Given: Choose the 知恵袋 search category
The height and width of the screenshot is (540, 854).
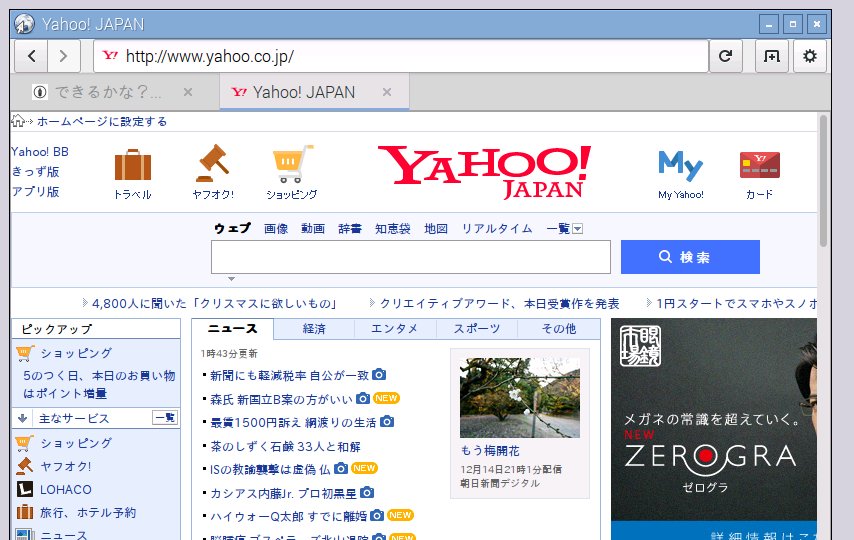Looking at the screenshot, I should 393,228.
